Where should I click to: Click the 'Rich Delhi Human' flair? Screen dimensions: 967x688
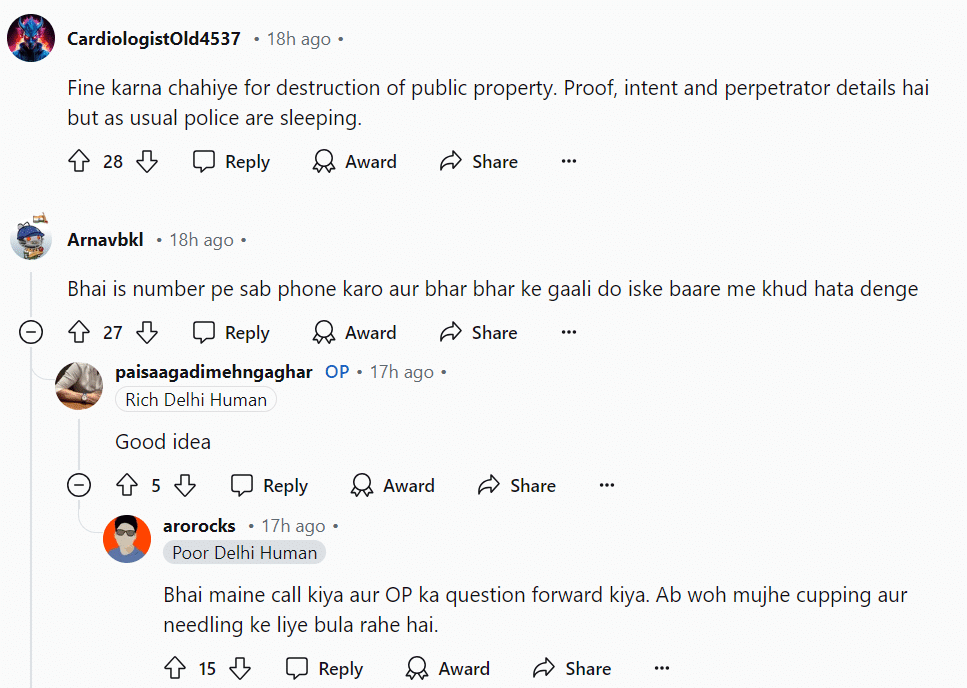(x=196, y=400)
